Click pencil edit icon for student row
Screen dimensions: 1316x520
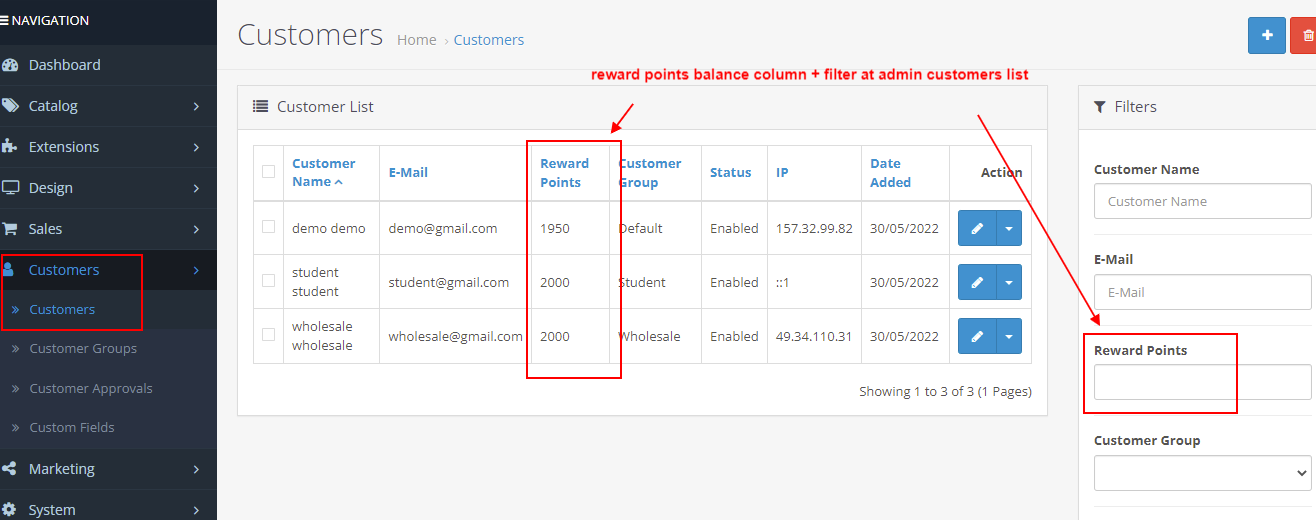(977, 282)
